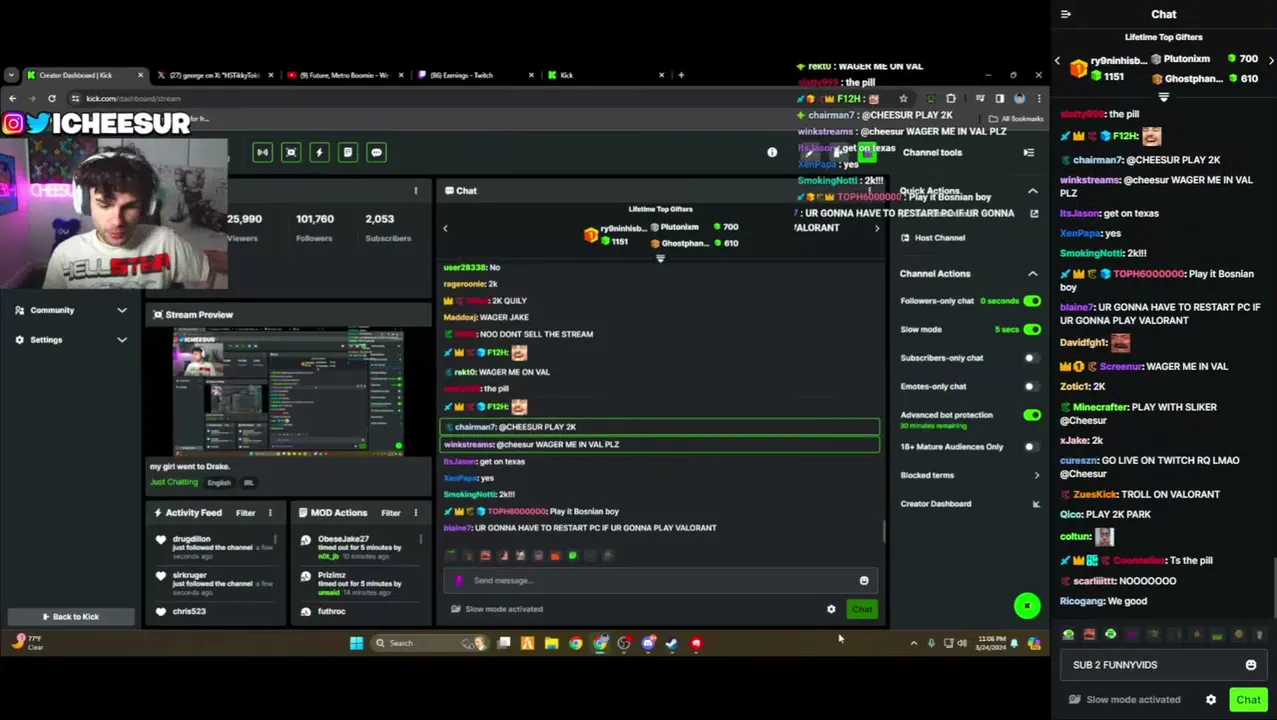Open Blocked terms submenu arrow

point(1036,475)
